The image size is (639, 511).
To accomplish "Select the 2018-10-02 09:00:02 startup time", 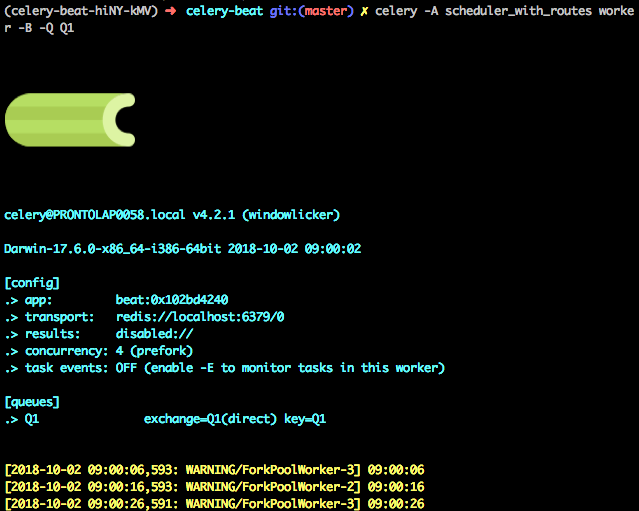I will click(x=294, y=249).
